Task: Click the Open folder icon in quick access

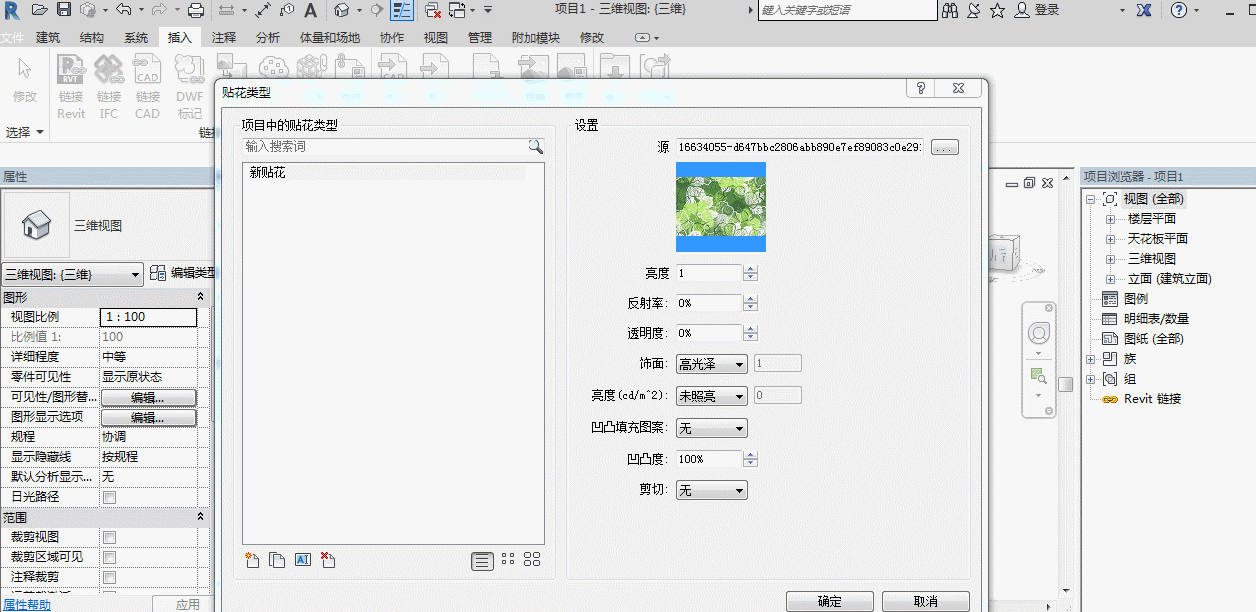Action: pyautogui.click(x=40, y=10)
